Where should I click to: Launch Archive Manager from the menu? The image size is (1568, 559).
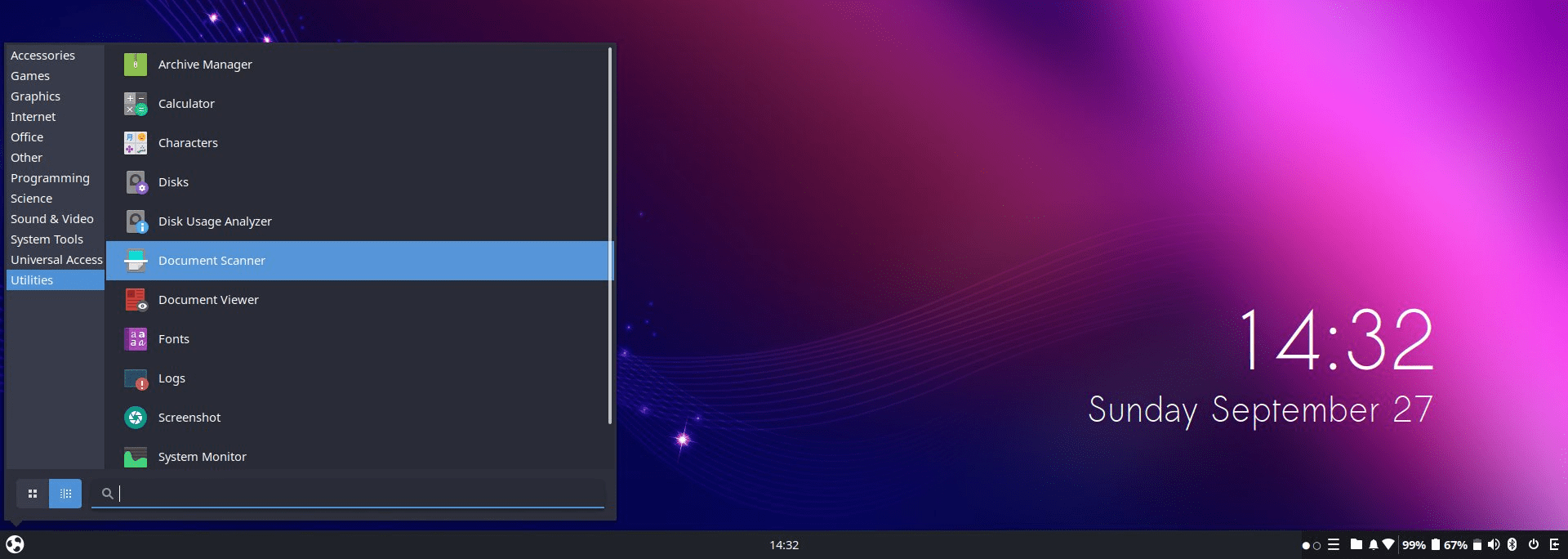coord(204,65)
